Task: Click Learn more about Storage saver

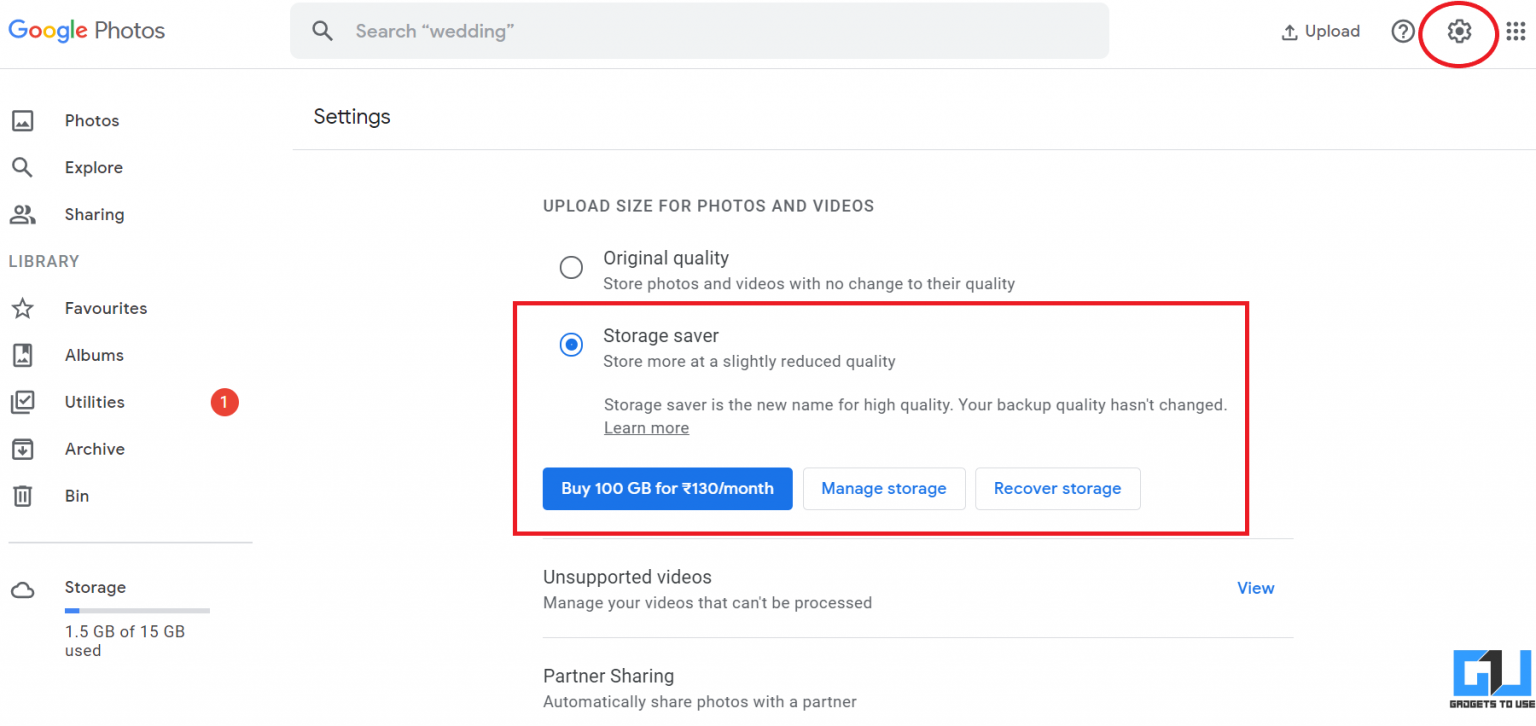Action: [x=646, y=427]
